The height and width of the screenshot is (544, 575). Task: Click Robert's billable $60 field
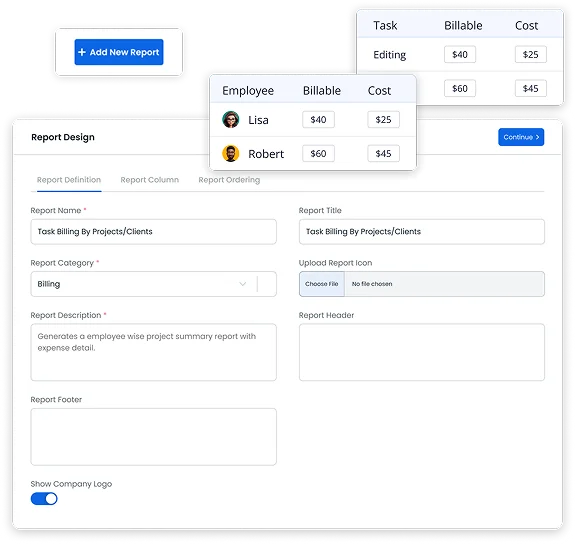(x=318, y=153)
